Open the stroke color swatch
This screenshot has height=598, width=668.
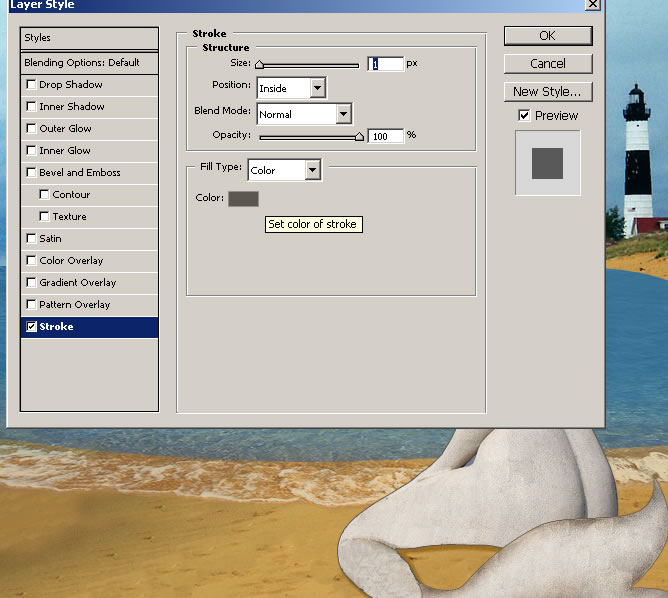(243, 199)
